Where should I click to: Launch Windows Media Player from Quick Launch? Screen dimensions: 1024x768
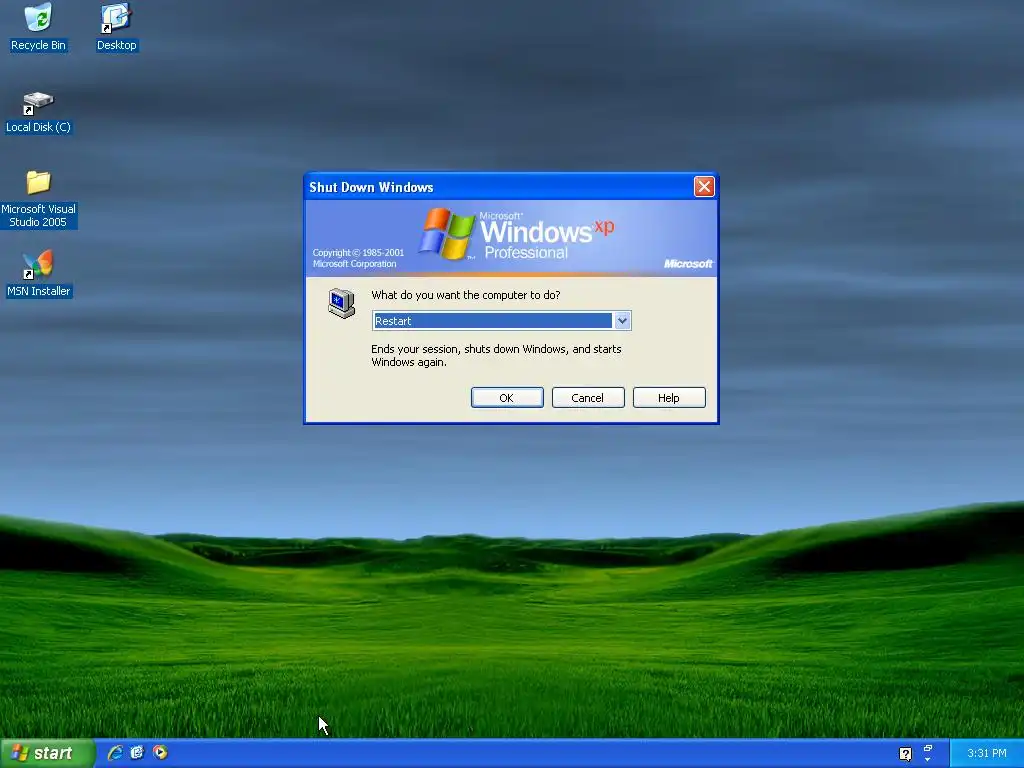pyautogui.click(x=160, y=753)
